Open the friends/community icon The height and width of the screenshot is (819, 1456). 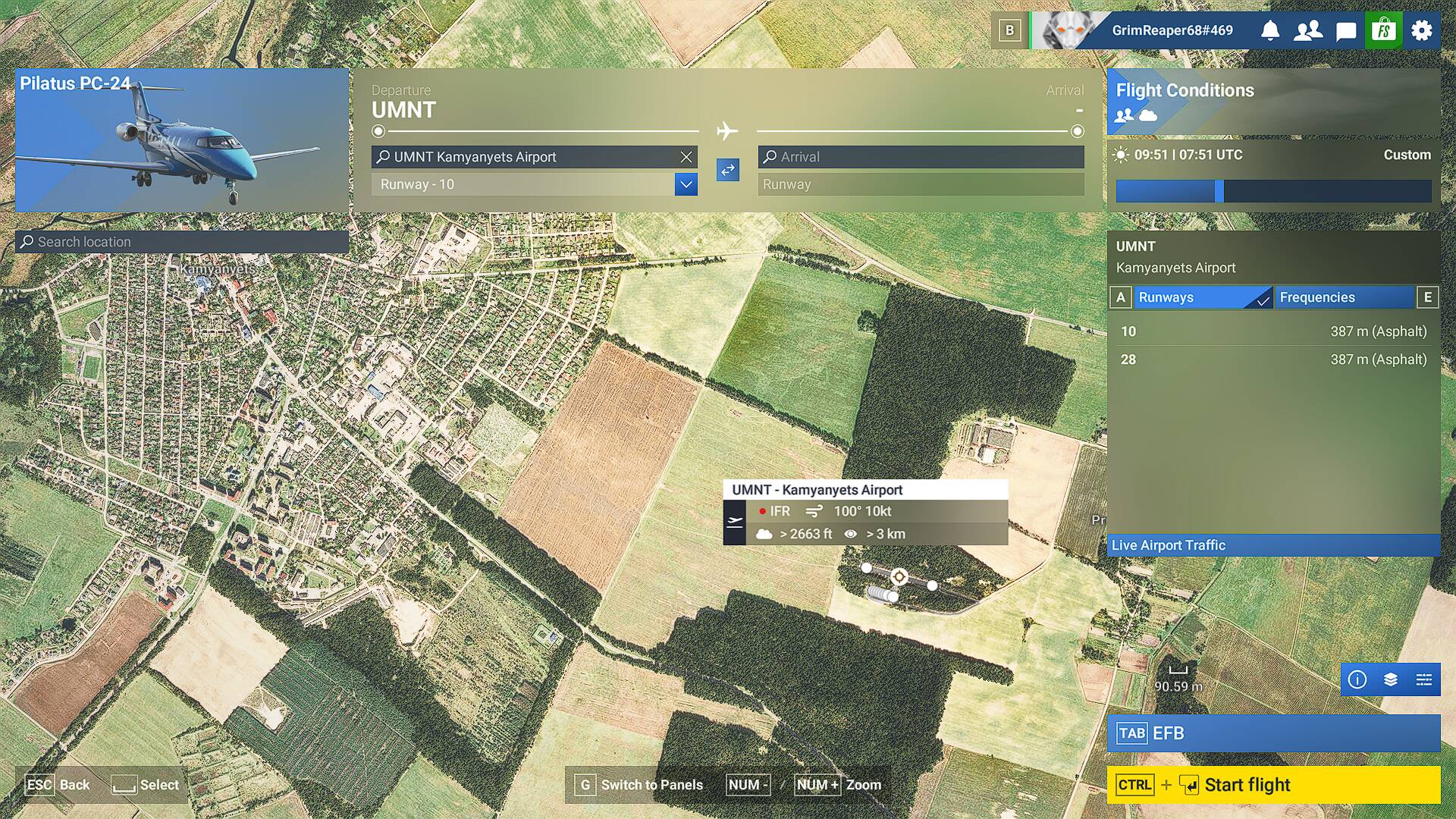[x=1308, y=30]
